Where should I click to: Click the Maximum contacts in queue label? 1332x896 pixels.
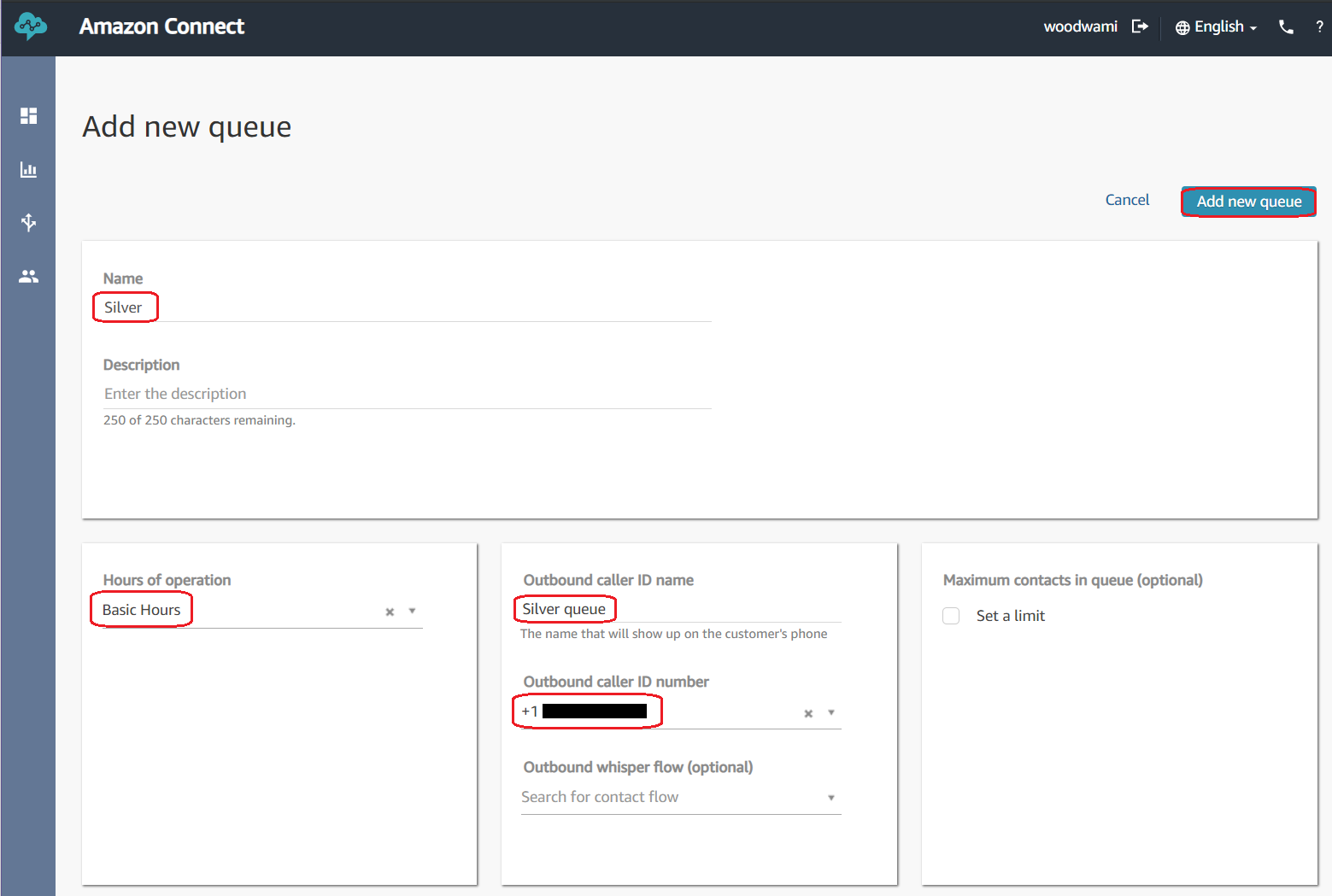tap(1072, 580)
